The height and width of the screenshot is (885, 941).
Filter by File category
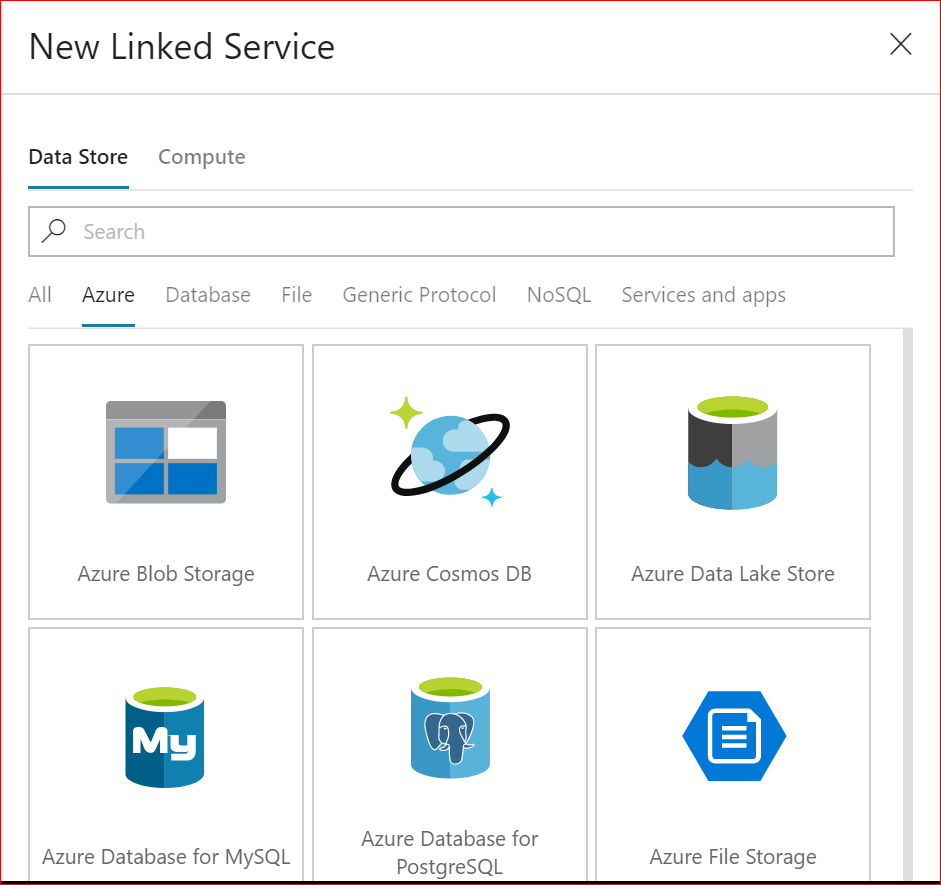(x=296, y=295)
